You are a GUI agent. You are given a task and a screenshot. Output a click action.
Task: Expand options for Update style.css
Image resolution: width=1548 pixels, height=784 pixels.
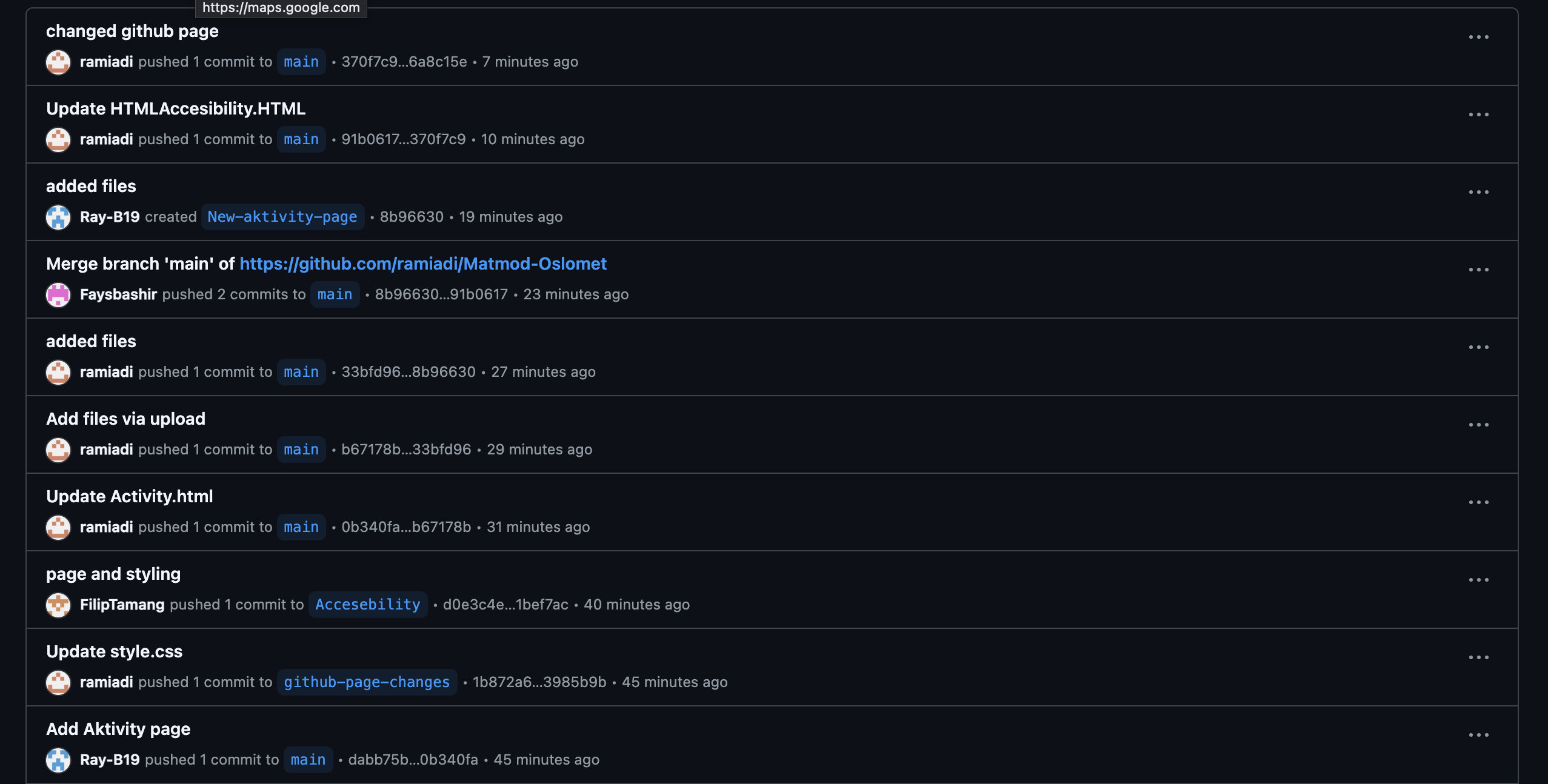(1478, 657)
